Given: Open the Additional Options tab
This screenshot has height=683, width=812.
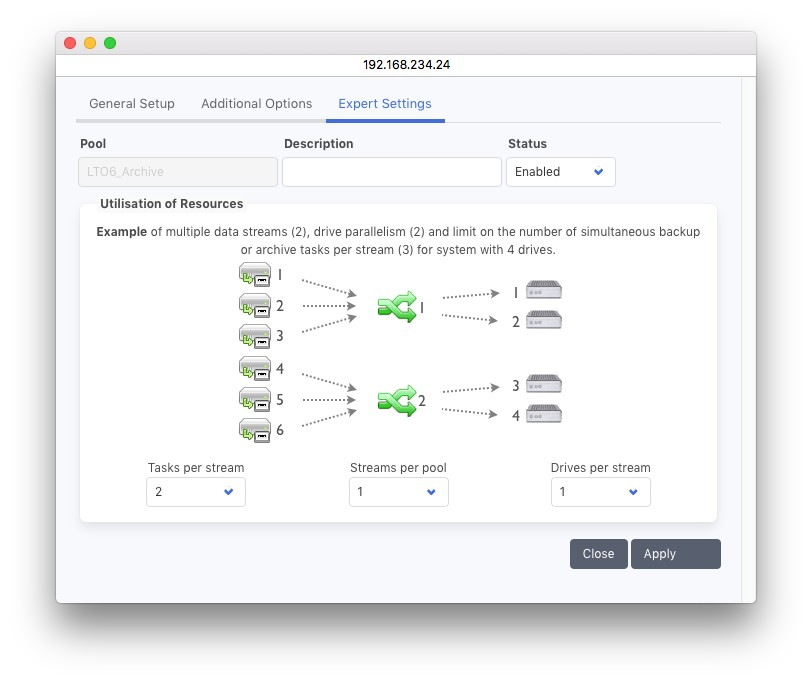Looking at the screenshot, I should pos(256,104).
